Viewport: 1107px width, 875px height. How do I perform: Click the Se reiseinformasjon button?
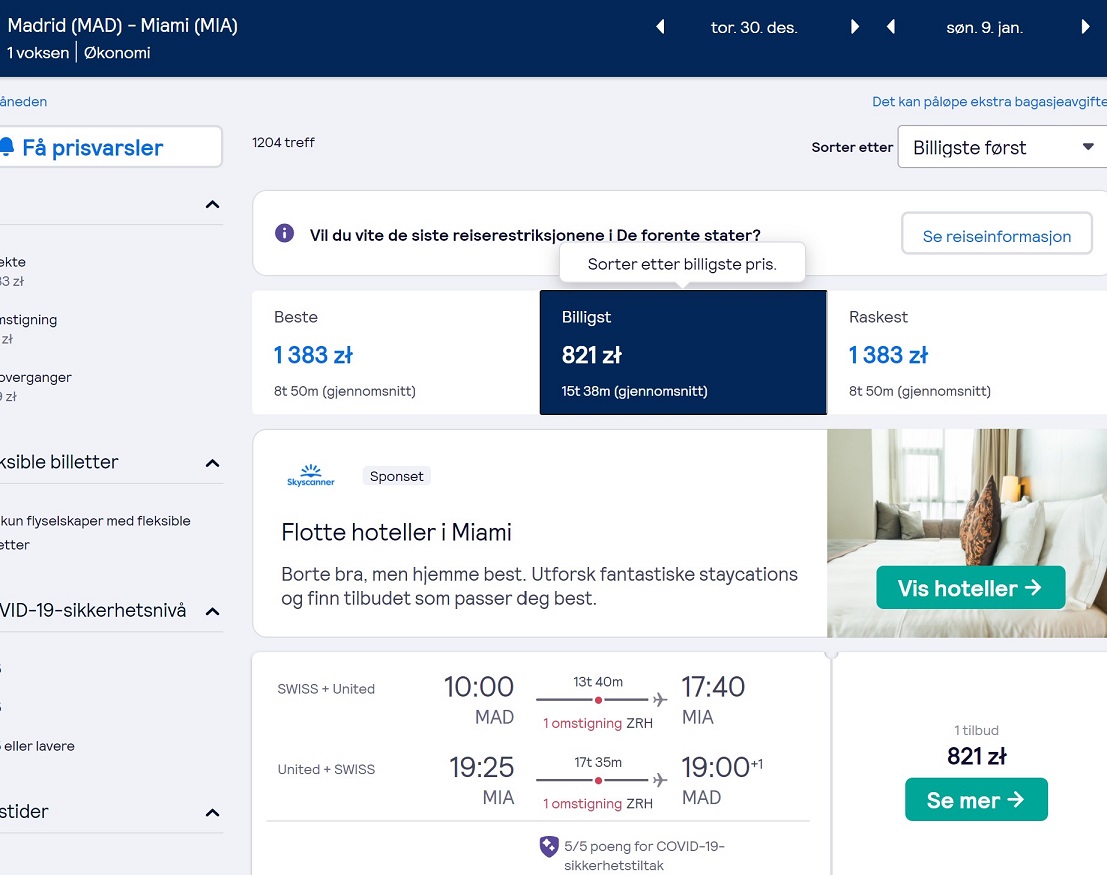tap(997, 236)
